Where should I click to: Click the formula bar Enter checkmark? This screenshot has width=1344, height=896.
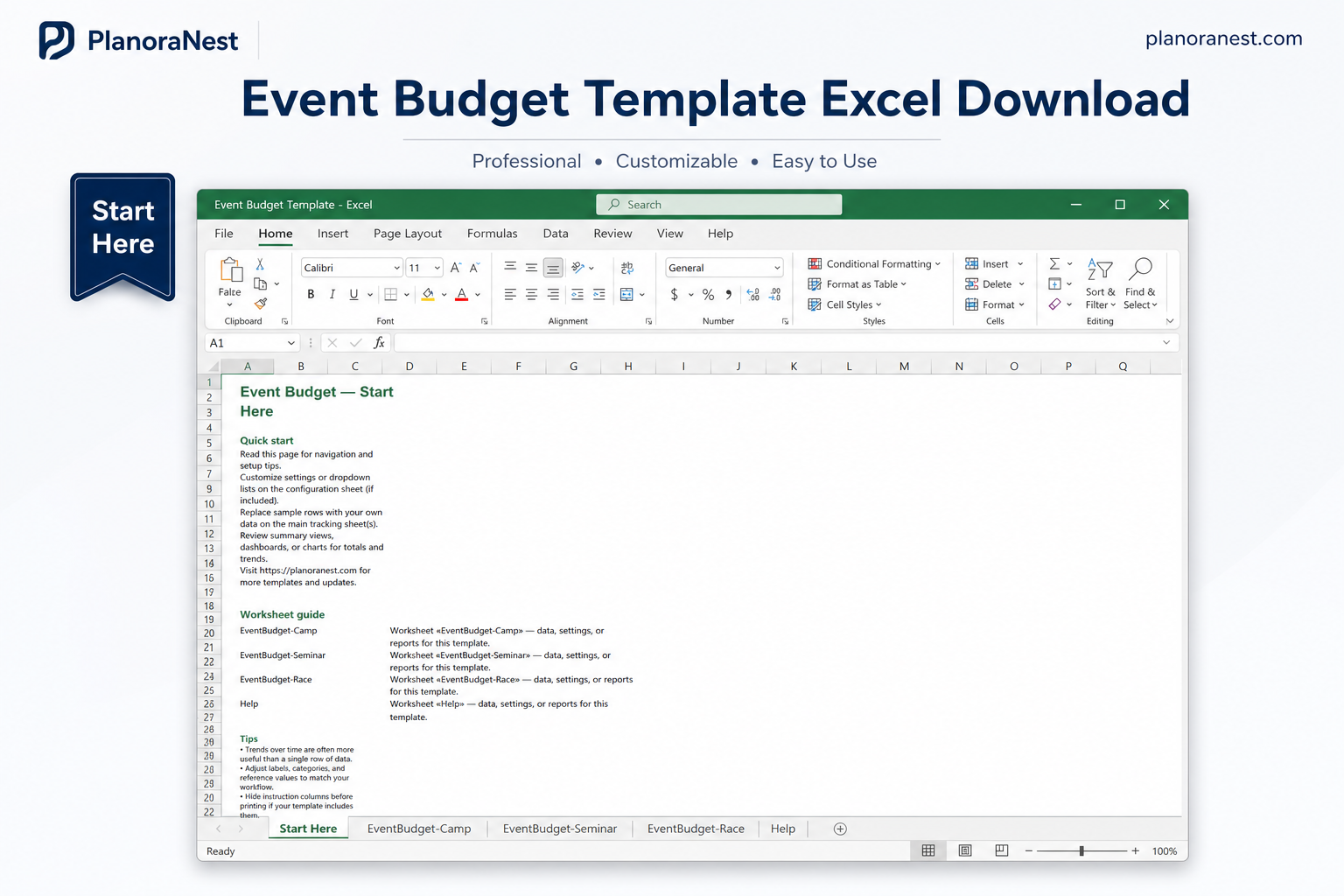coord(355,343)
